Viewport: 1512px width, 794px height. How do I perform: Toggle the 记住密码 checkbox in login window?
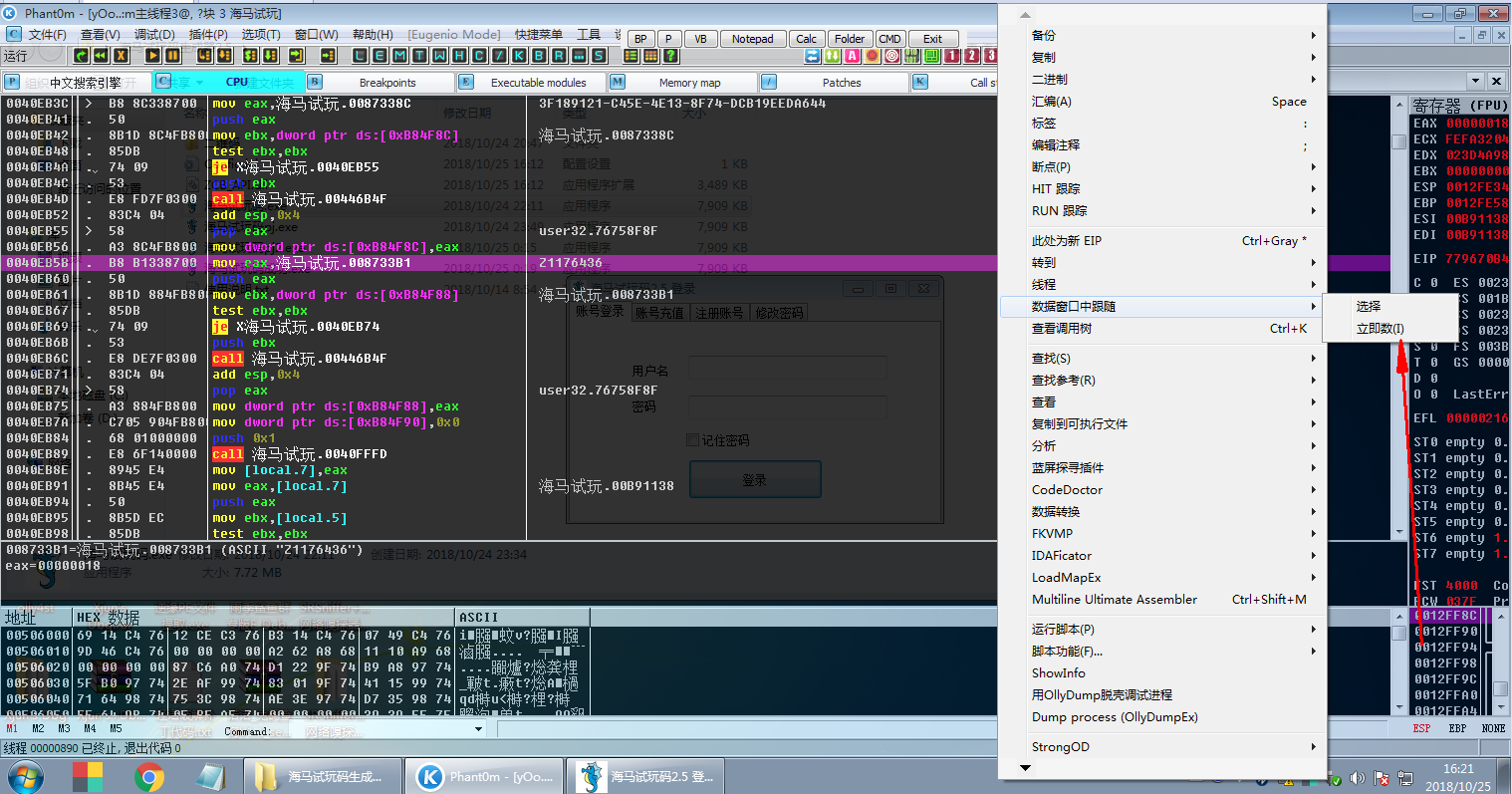click(x=692, y=439)
